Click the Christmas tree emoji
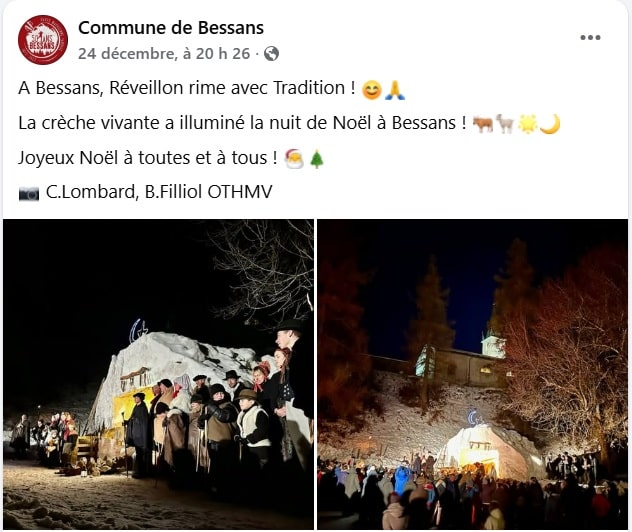 click(x=317, y=159)
